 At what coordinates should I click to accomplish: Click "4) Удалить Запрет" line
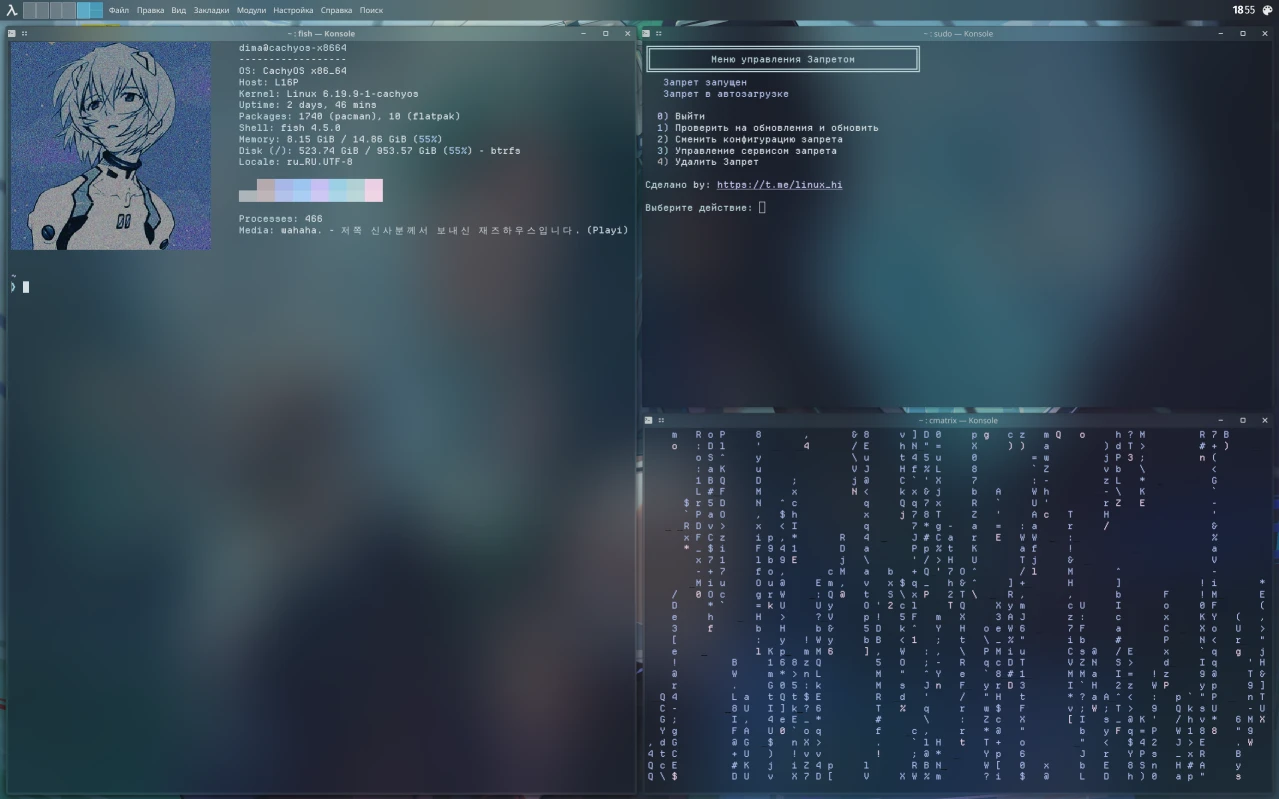(708, 162)
